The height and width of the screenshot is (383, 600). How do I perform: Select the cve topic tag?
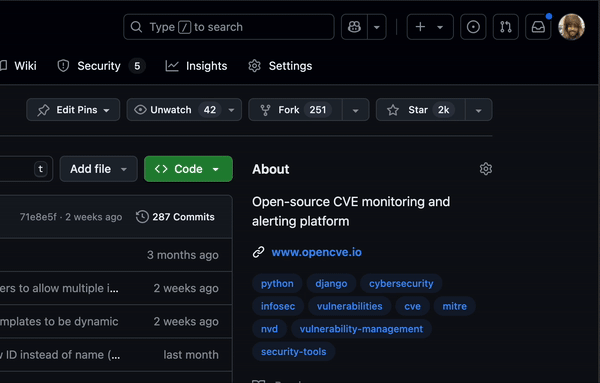[412, 306]
